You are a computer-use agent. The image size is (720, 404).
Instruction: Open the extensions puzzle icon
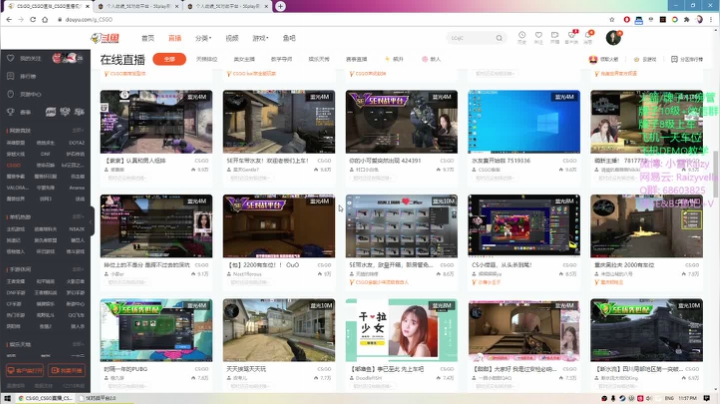686,20
